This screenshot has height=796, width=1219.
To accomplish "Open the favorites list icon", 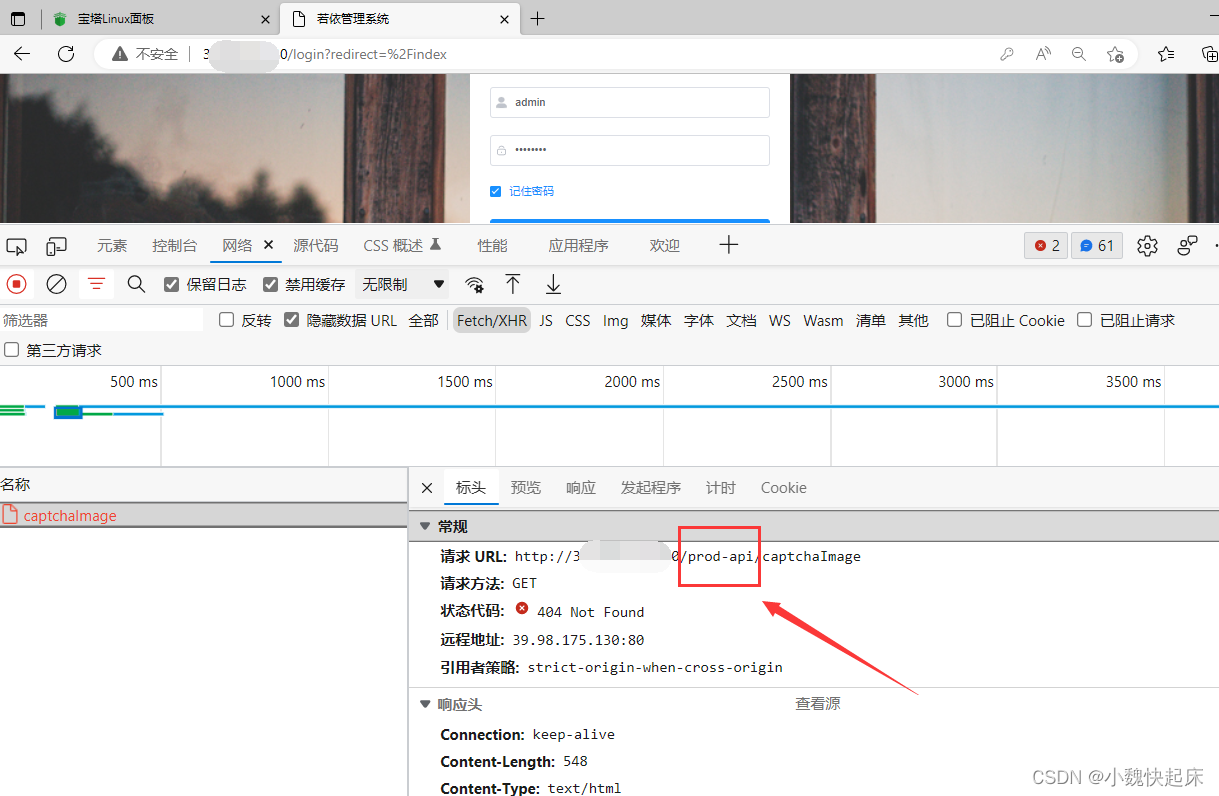I will (x=1166, y=54).
